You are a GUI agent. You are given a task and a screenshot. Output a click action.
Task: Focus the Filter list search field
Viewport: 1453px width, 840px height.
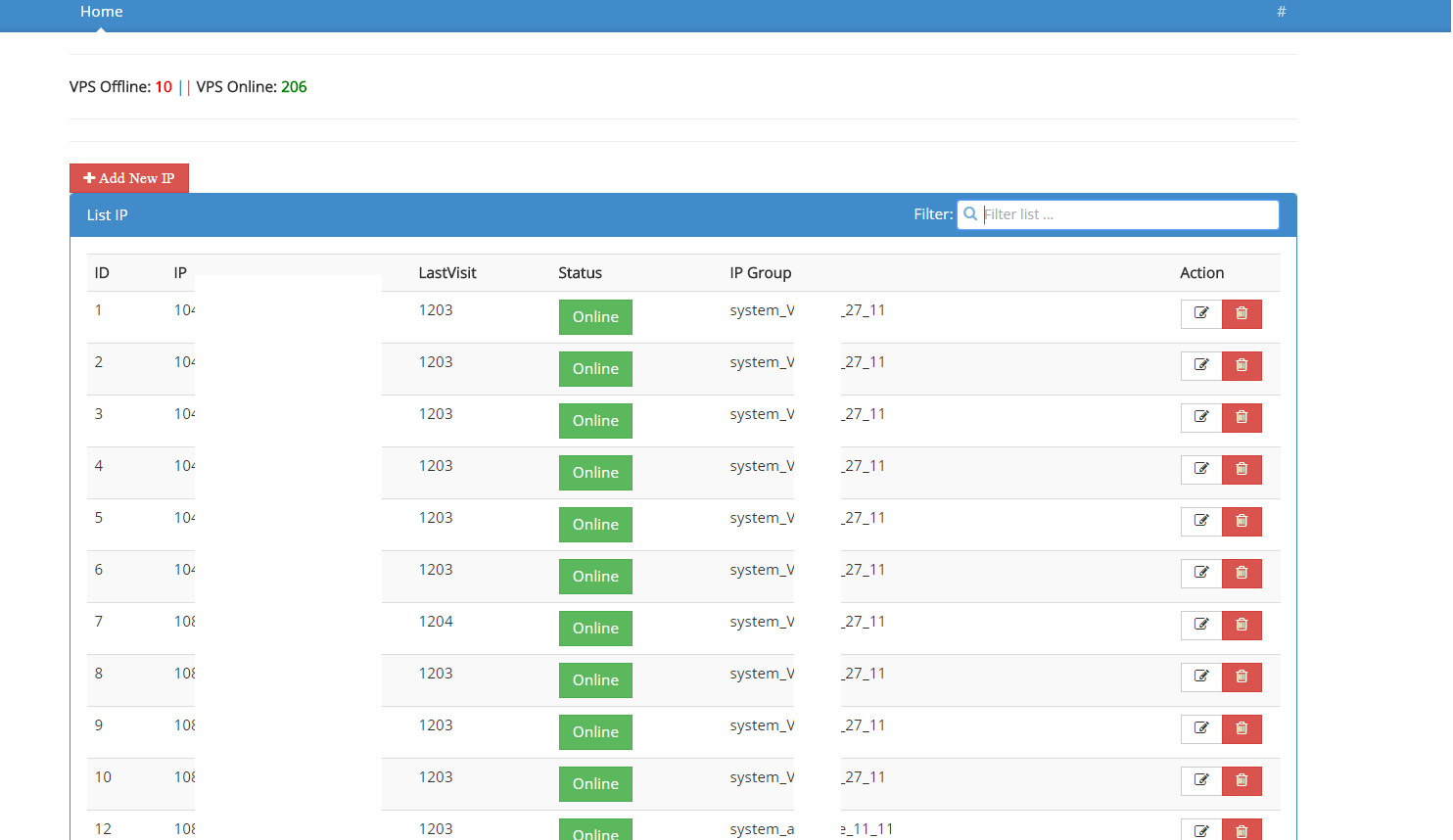(1118, 214)
